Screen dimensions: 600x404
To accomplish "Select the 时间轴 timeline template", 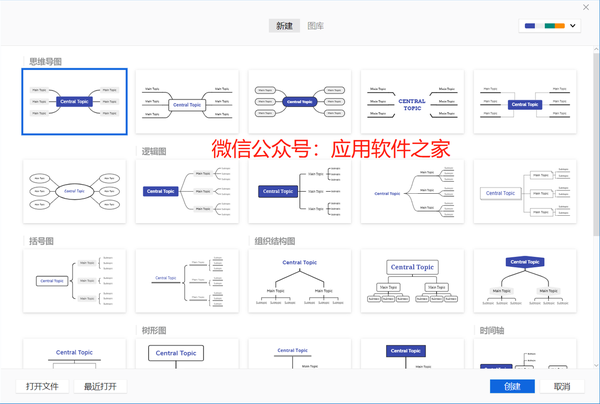I will pyautogui.click(x=524, y=360).
